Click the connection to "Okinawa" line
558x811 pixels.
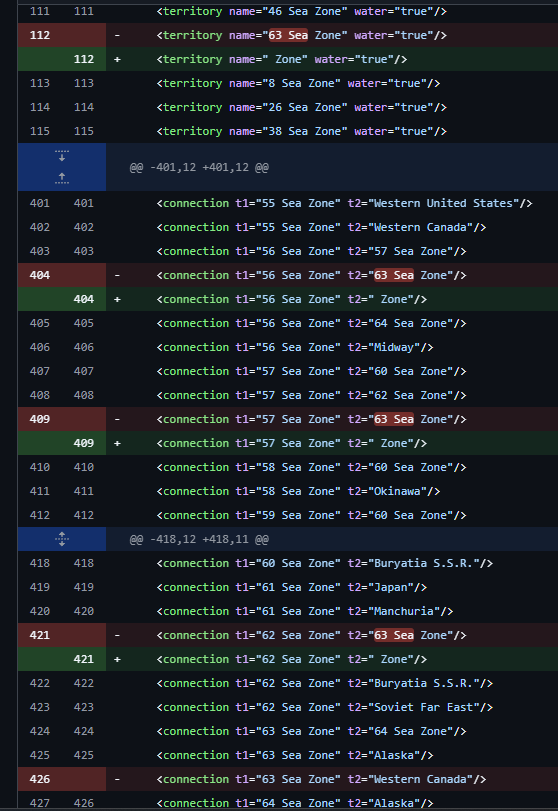(x=298, y=491)
